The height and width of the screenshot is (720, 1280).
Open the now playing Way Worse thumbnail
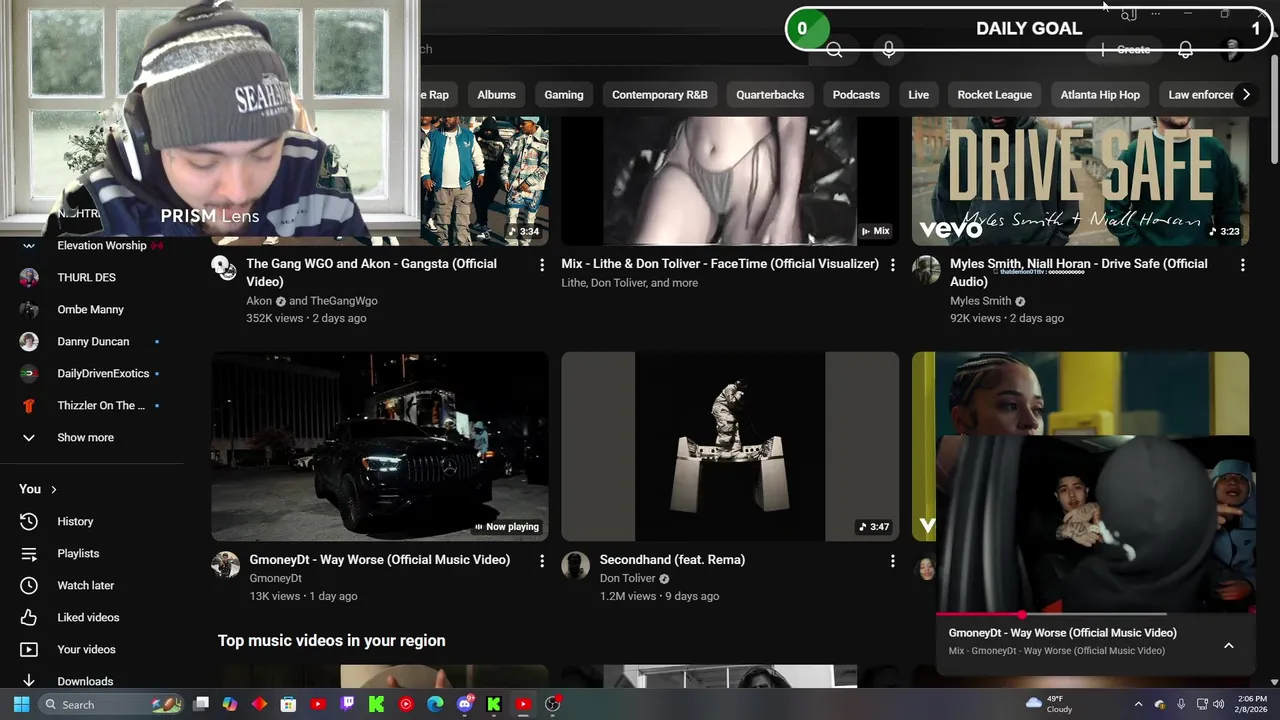380,446
